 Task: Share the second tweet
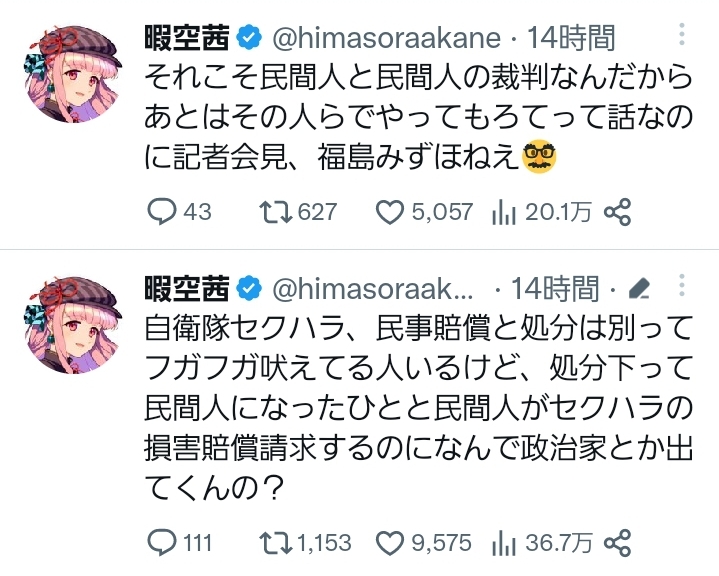pyautogui.click(x=619, y=542)
